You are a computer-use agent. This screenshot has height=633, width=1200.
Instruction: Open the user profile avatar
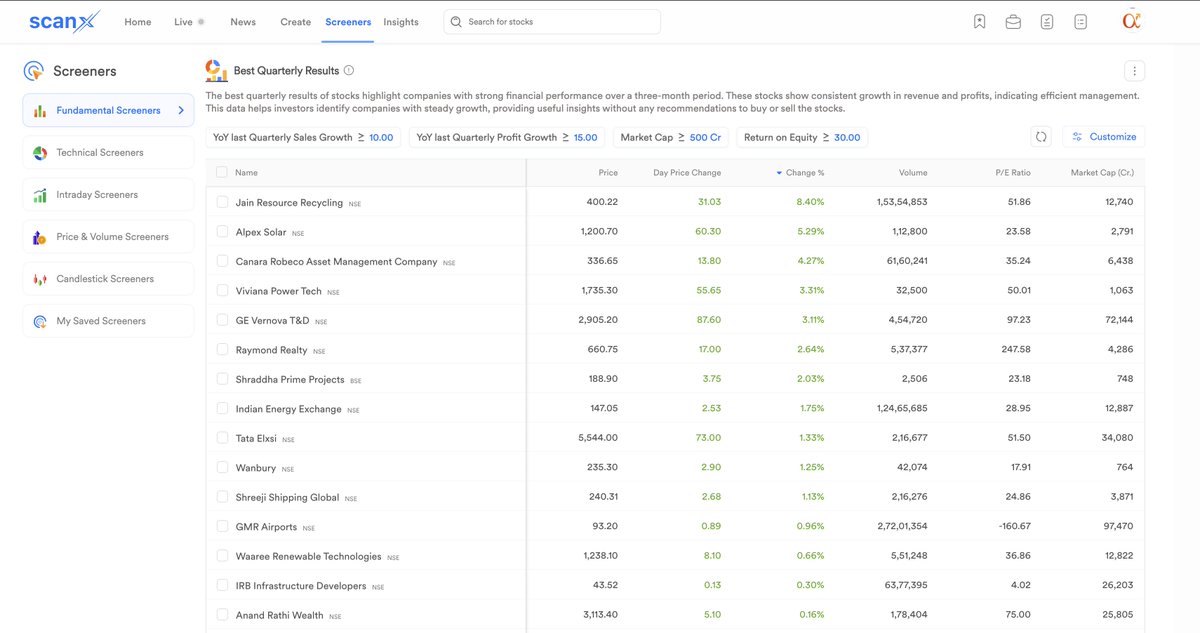(x=1132, y=21)
